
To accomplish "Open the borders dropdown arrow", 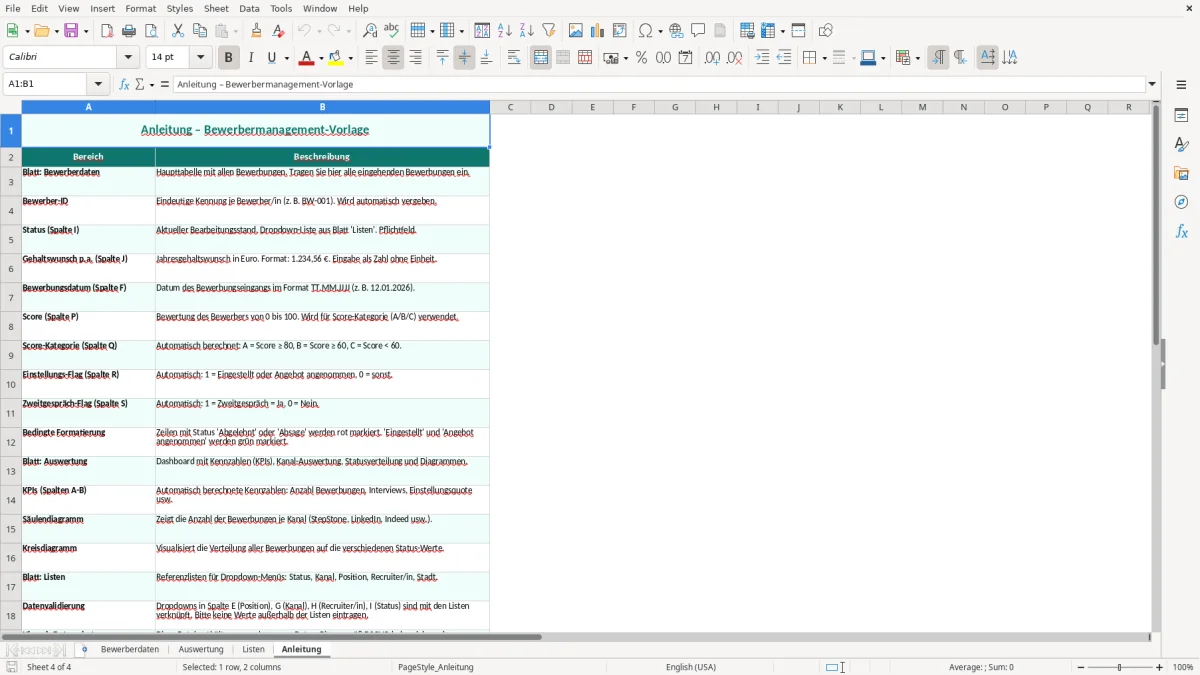I will (823, 58).
